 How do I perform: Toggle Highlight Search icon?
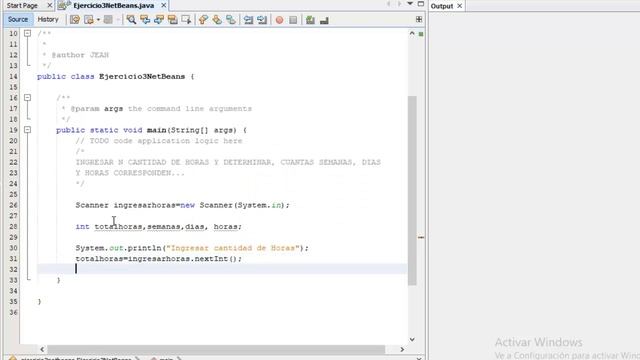[172, 20]
